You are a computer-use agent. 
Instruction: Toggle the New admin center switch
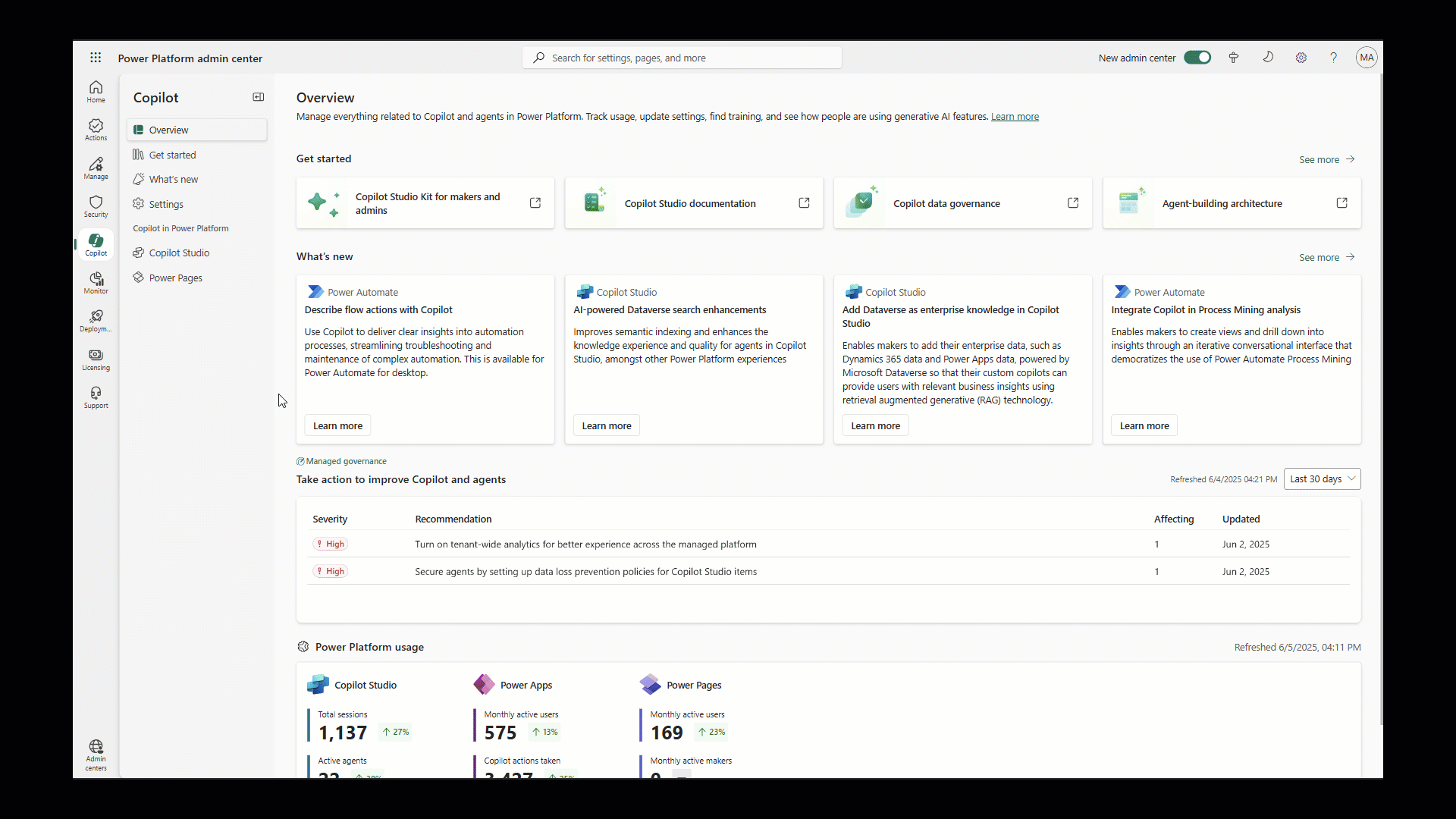(1197, 58)
